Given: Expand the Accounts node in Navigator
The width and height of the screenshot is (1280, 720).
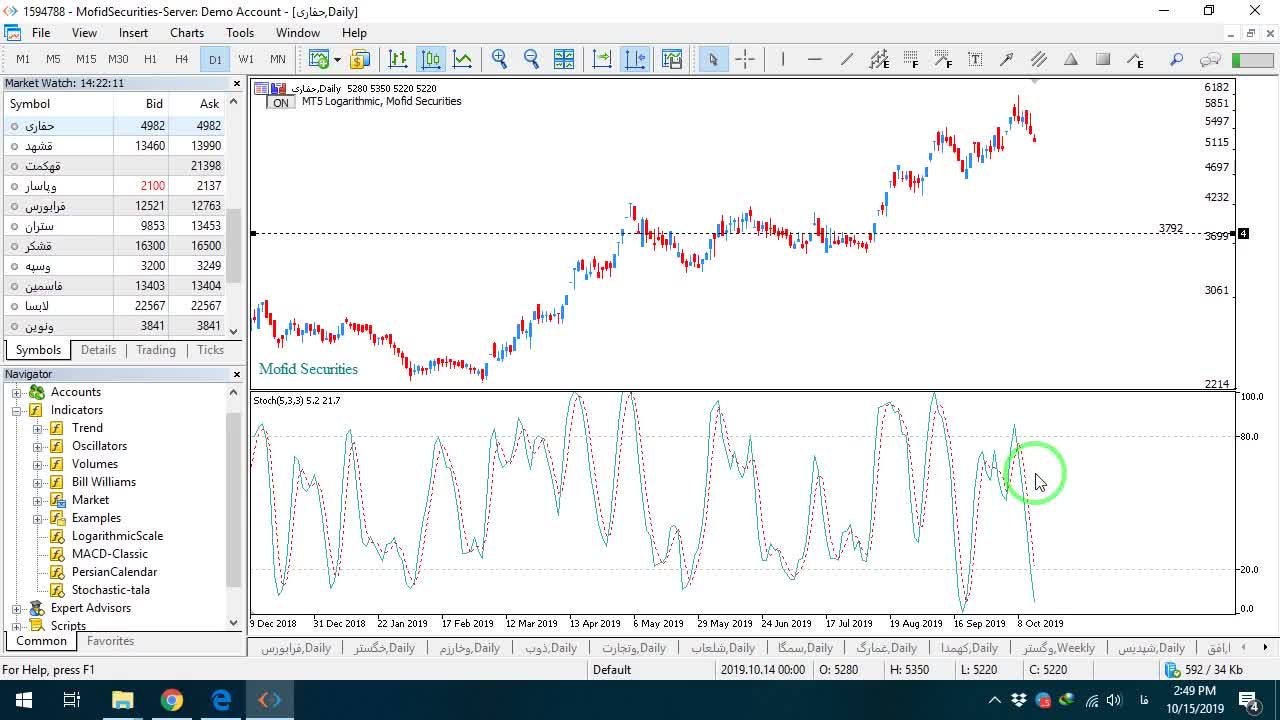Looking at the screenshot, I should (x=17, y=392).
